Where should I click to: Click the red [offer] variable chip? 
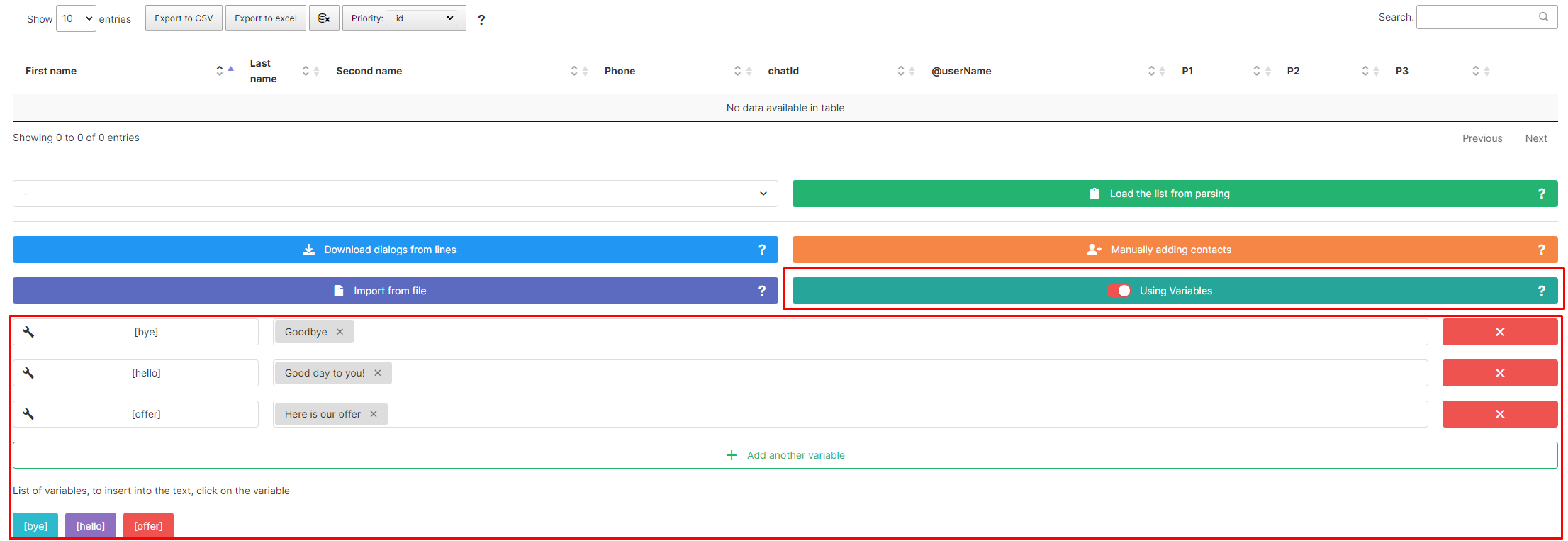coord(148,525)
